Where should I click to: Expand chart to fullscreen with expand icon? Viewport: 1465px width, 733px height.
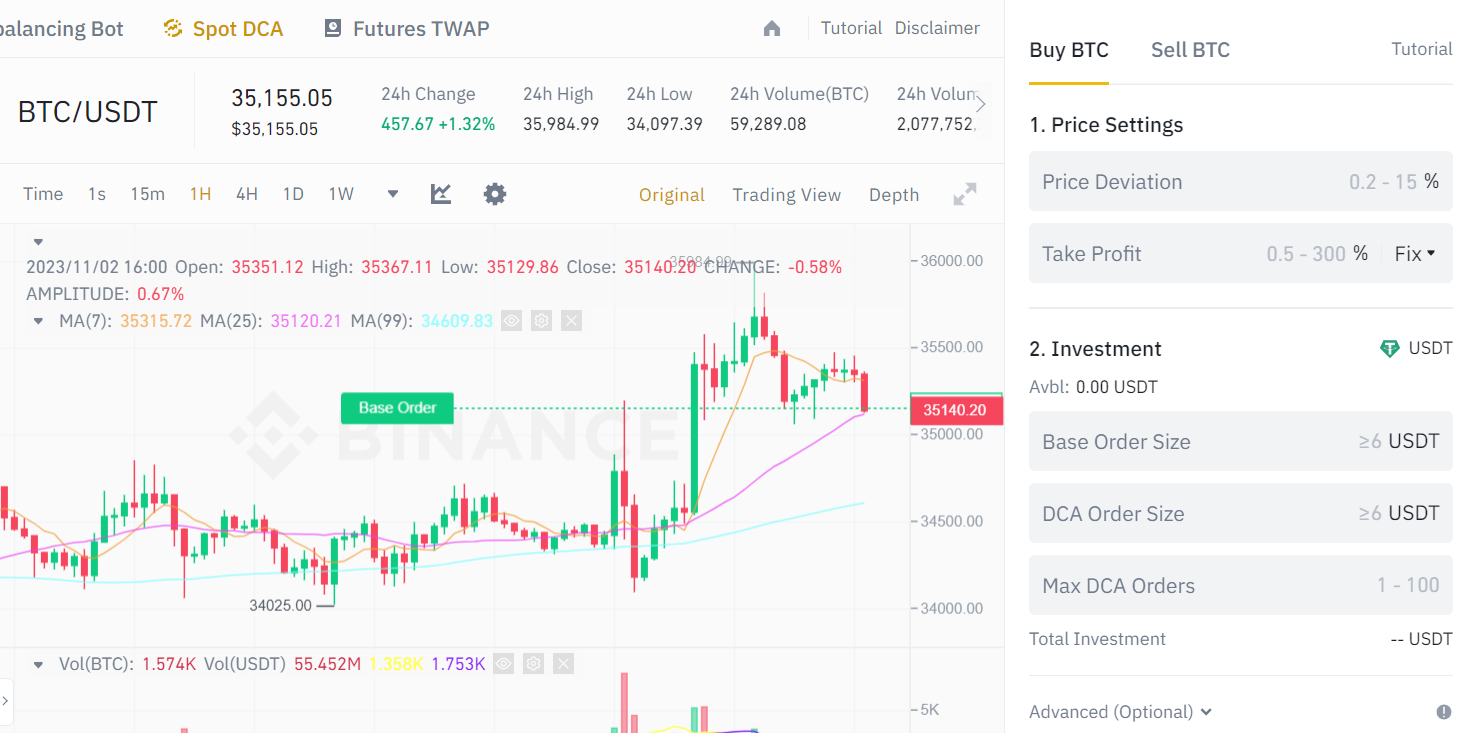pos(963,193)
